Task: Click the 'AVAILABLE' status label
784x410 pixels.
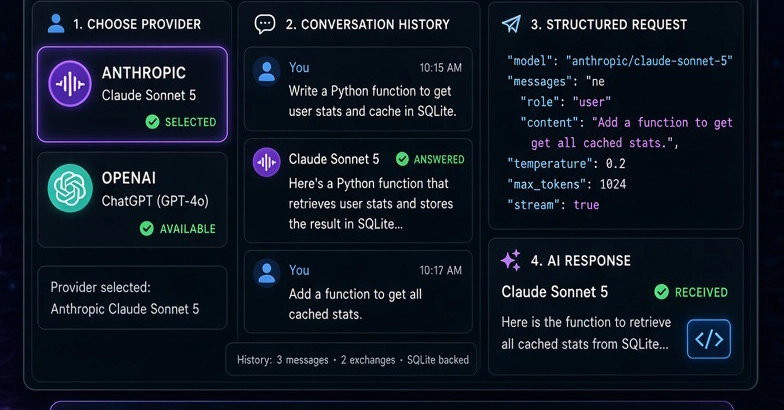Action: tap(188, 229)
